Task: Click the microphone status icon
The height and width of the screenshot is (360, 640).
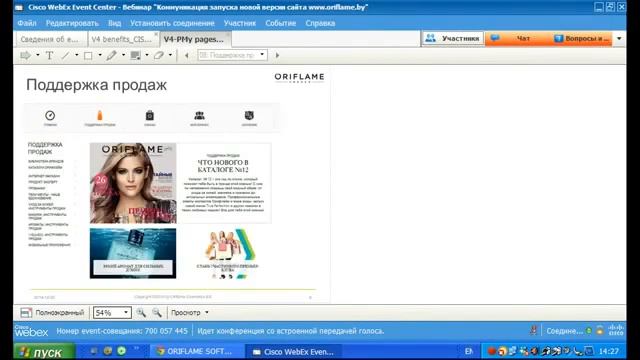Action: tap(533, 331)
